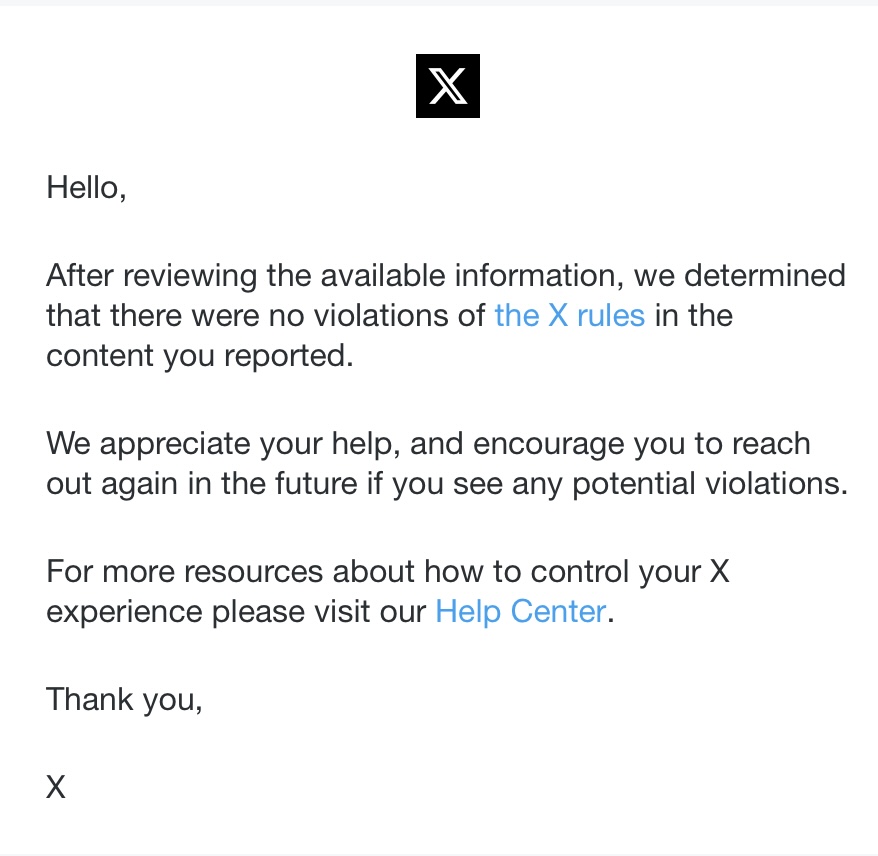
Task: Click the phrase "experience please visit our"
Action: (236, 611)
